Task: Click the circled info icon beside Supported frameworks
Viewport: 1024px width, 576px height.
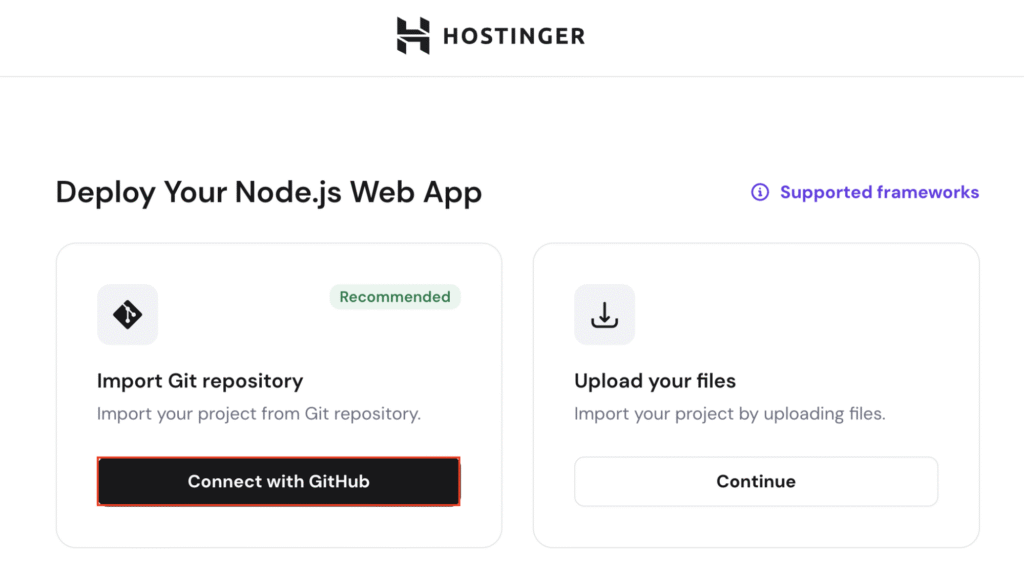Action: click(x=761, y=192)
